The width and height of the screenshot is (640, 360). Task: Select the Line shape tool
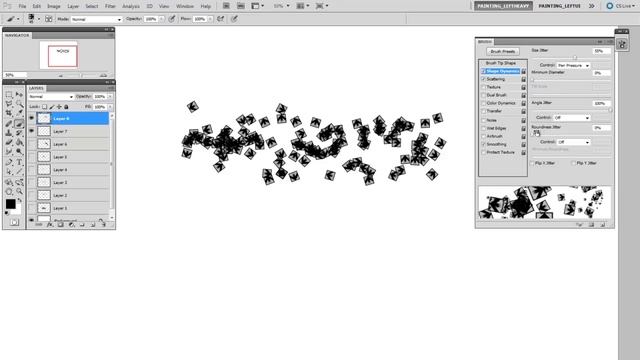point(19,172)
